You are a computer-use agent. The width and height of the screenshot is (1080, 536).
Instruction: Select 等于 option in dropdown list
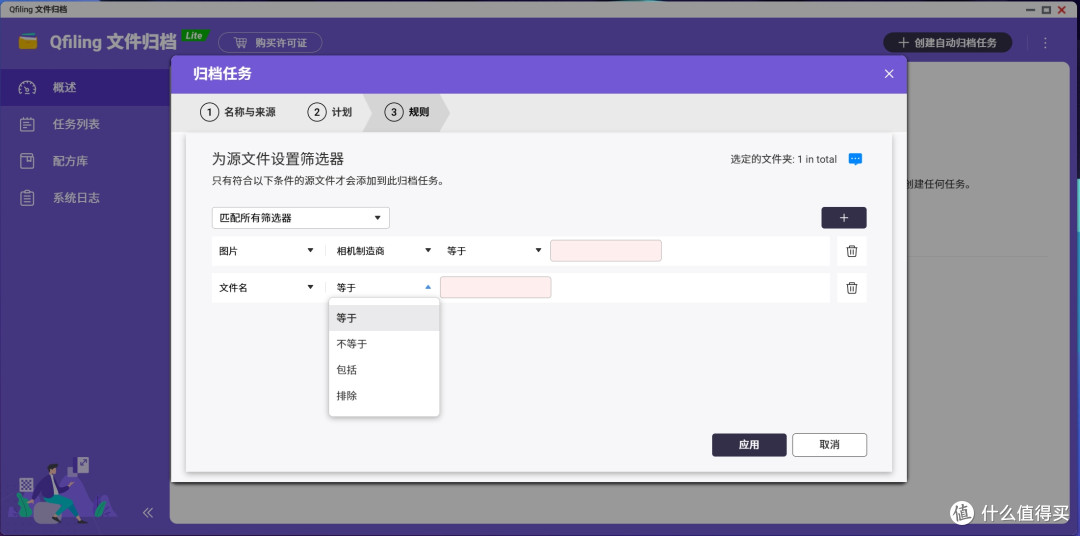click(384, 318)
